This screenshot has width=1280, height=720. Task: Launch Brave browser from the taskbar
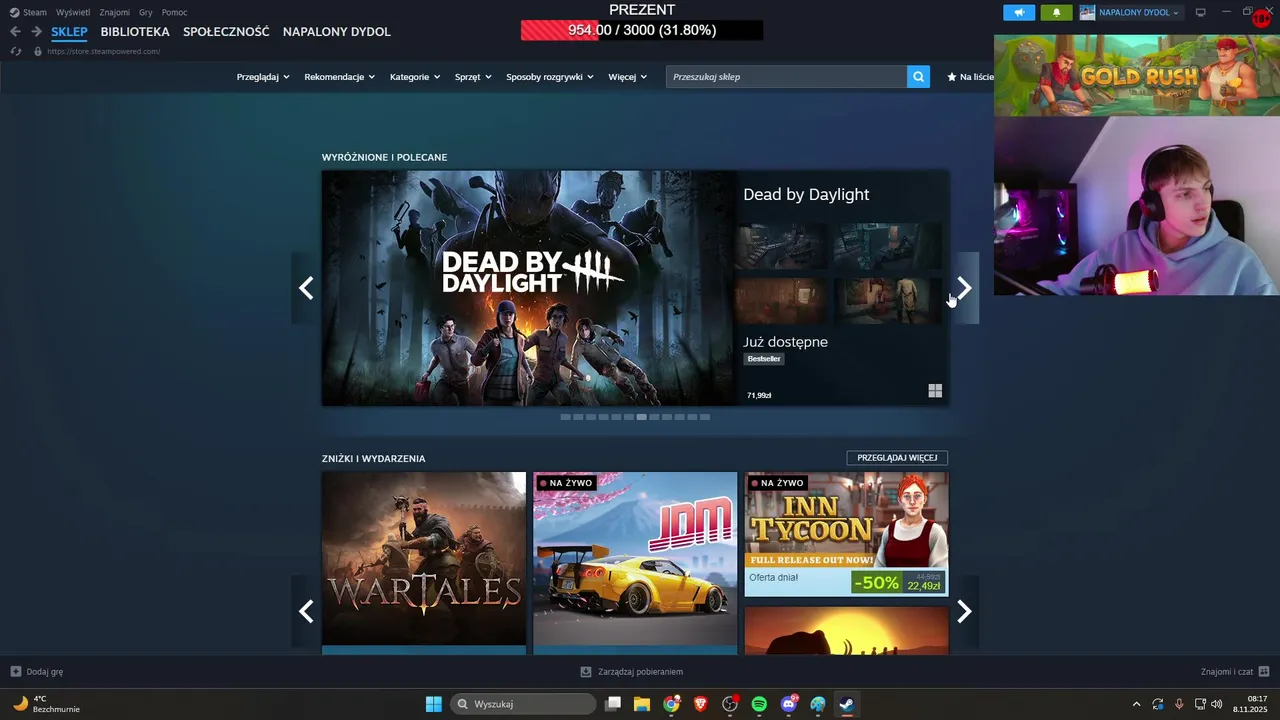click(x=700, y=704)
